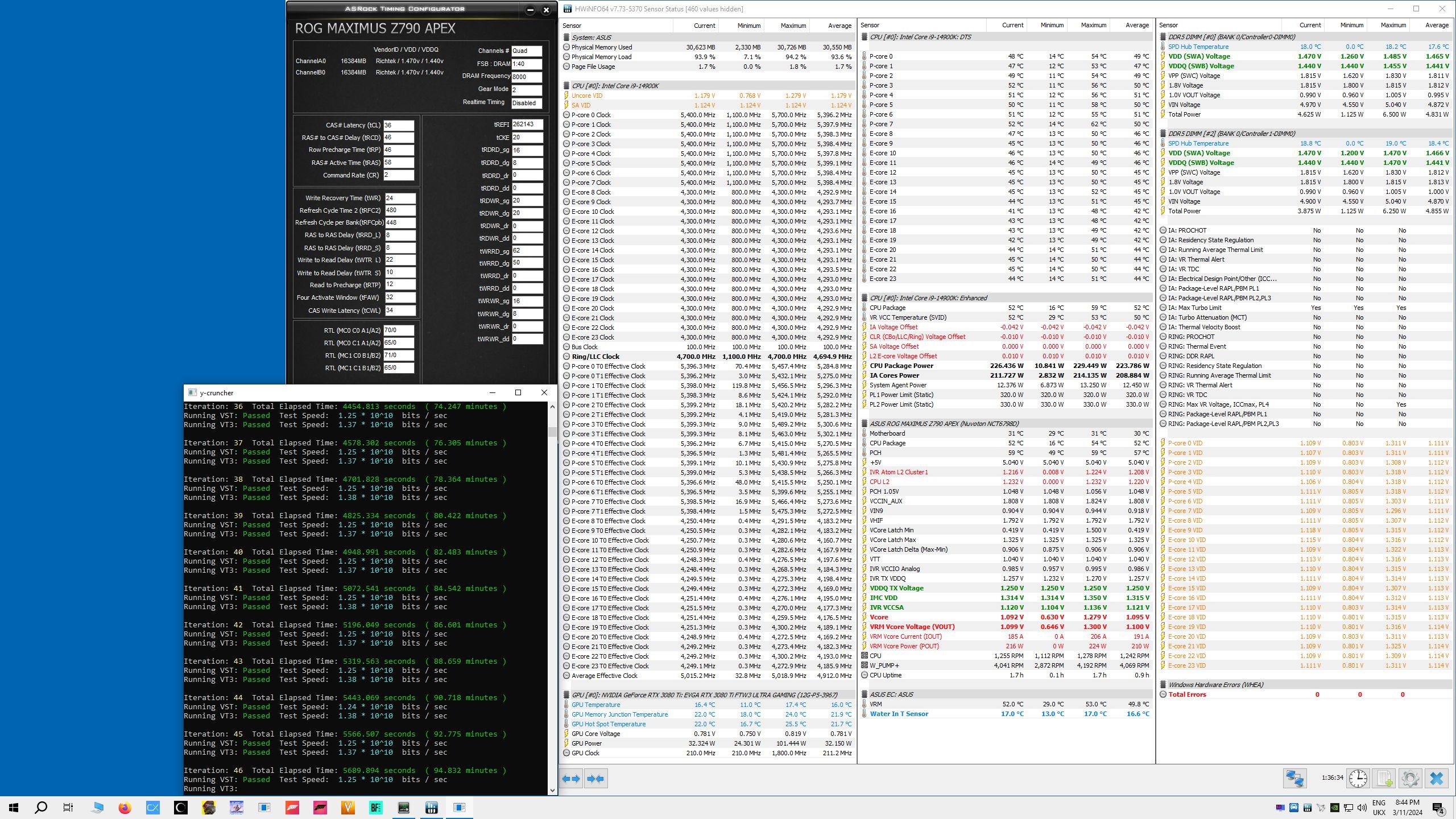Click the expand-panels arrows button in HWiNFO
This screenshot has width=1456, height=819.
coord(571,779)
